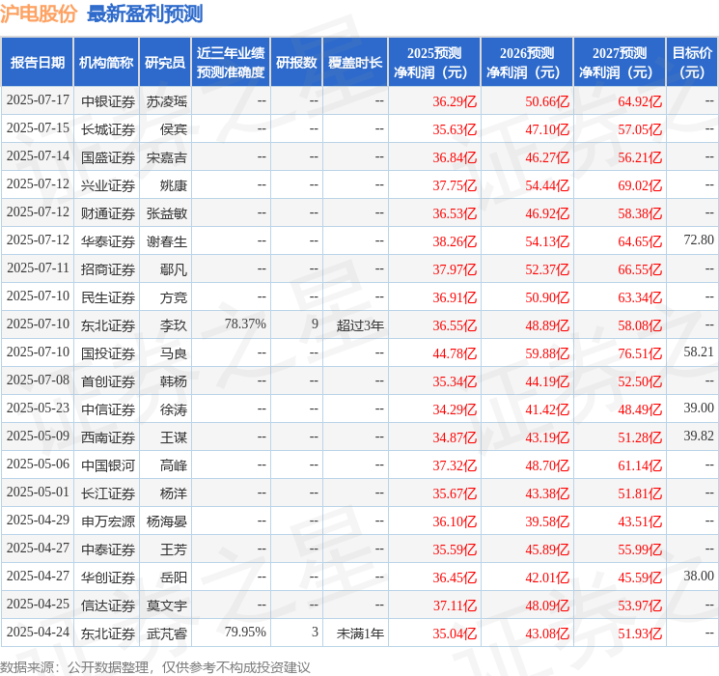The height and width of the screenshot is (676, 719).
Task: Click 招商证券 institution cell
Action: [108, 269]
